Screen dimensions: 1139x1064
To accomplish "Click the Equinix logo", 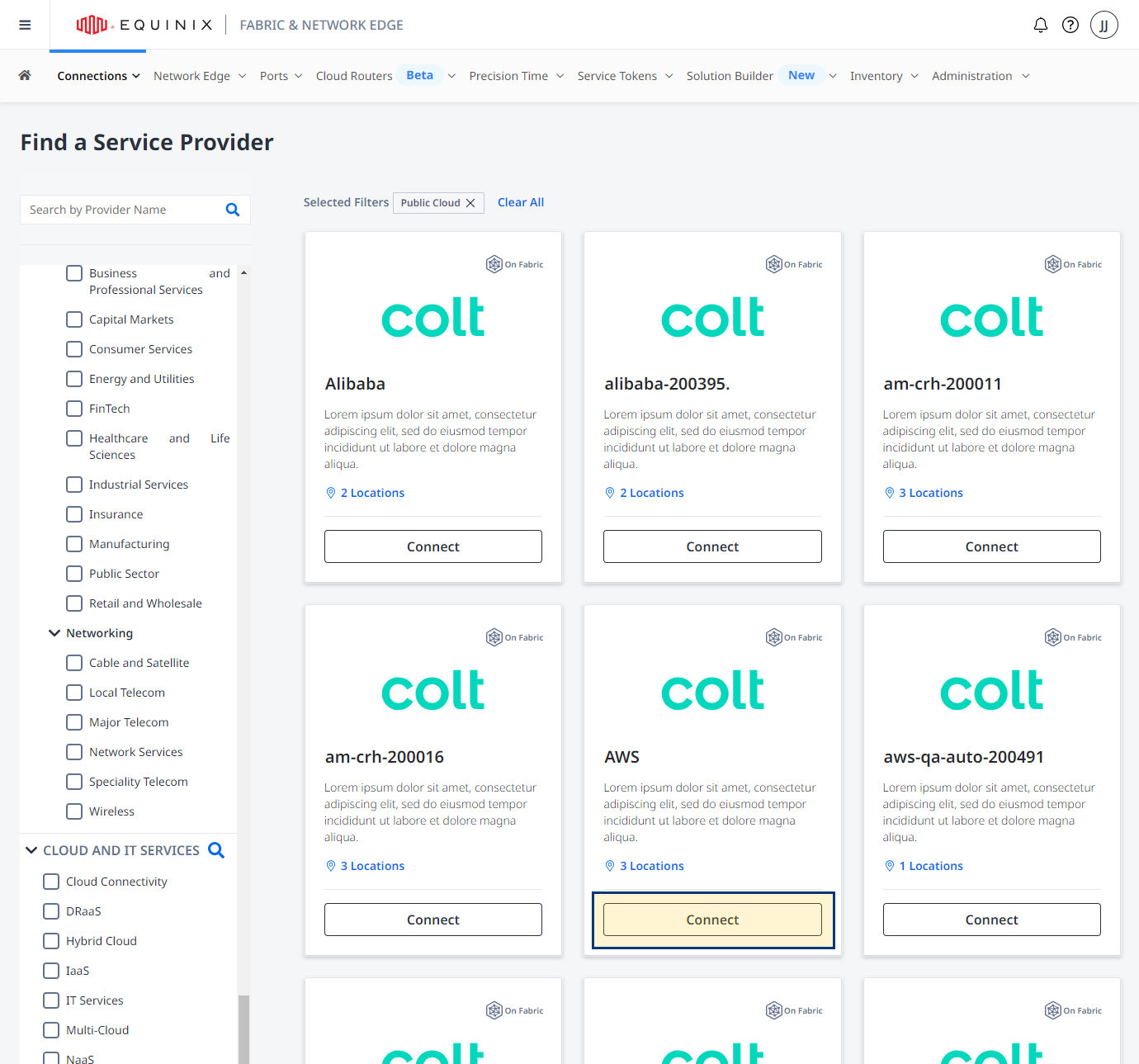I will (x=144, y=25).
